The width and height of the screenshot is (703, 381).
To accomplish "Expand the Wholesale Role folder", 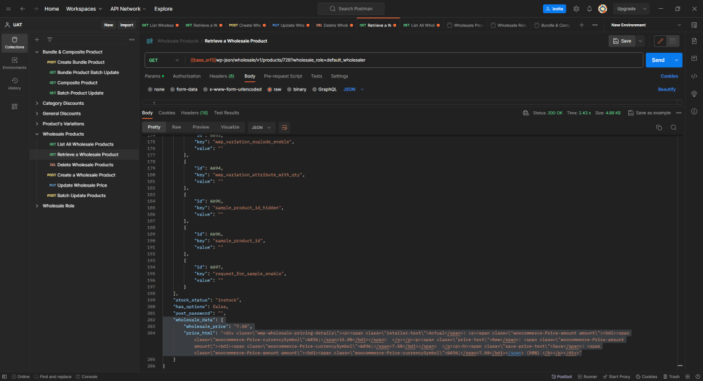I will coord(37,206).
